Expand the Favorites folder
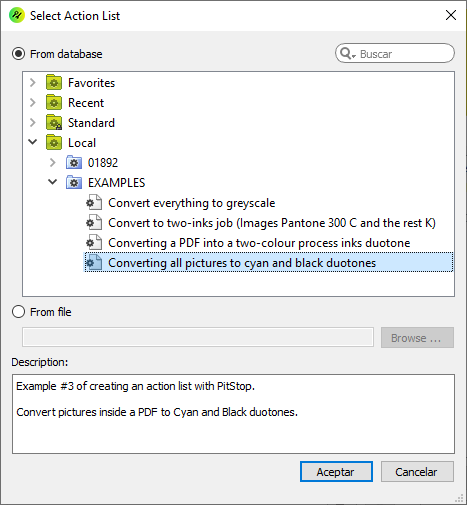 [33, 83]
